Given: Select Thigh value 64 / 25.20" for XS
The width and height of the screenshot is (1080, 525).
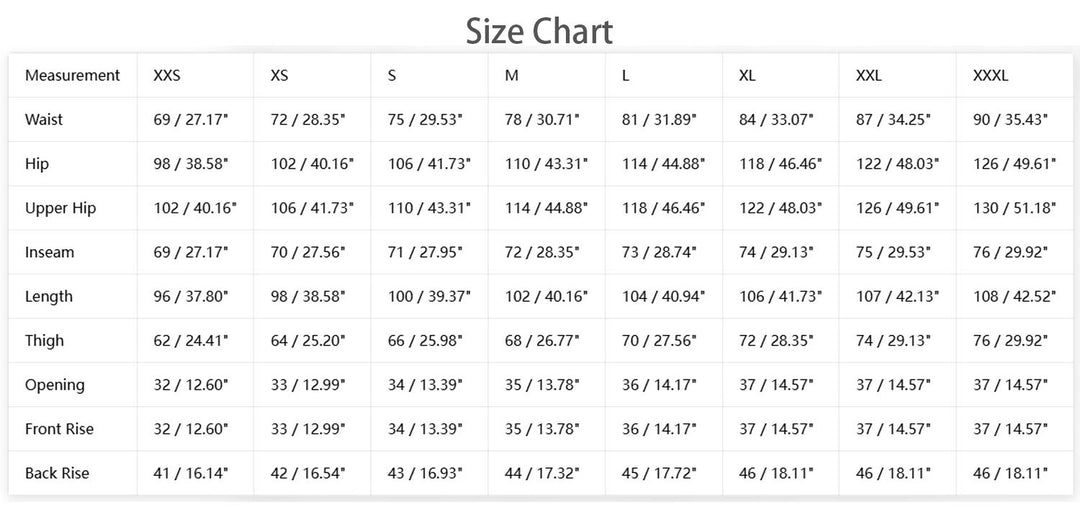Looking at the screenshot, I should point(308,340).
